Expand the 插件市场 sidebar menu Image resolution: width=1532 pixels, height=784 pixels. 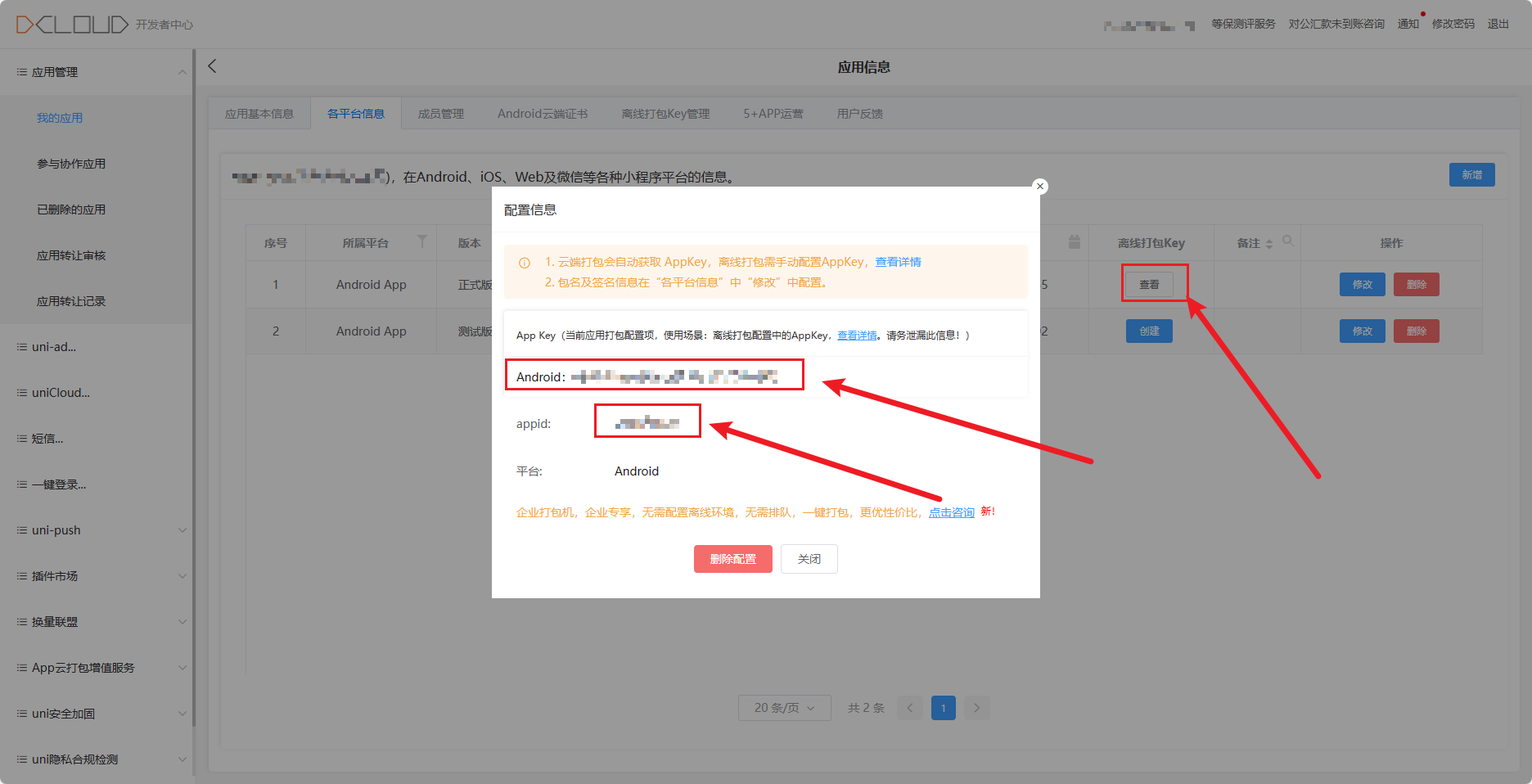point(182,576)
